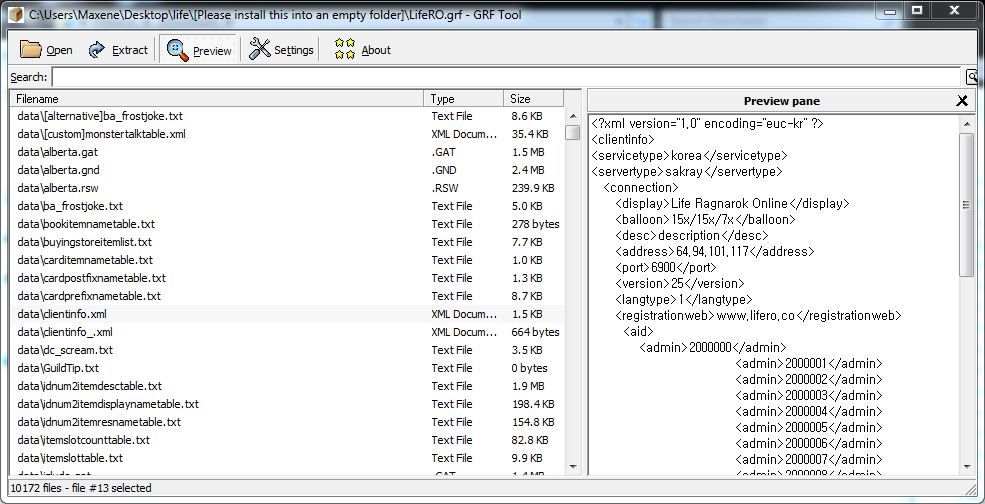Click Life Ragnarok Online display line
This screenshot has height=504, width=985.
[x=732, y=204]
